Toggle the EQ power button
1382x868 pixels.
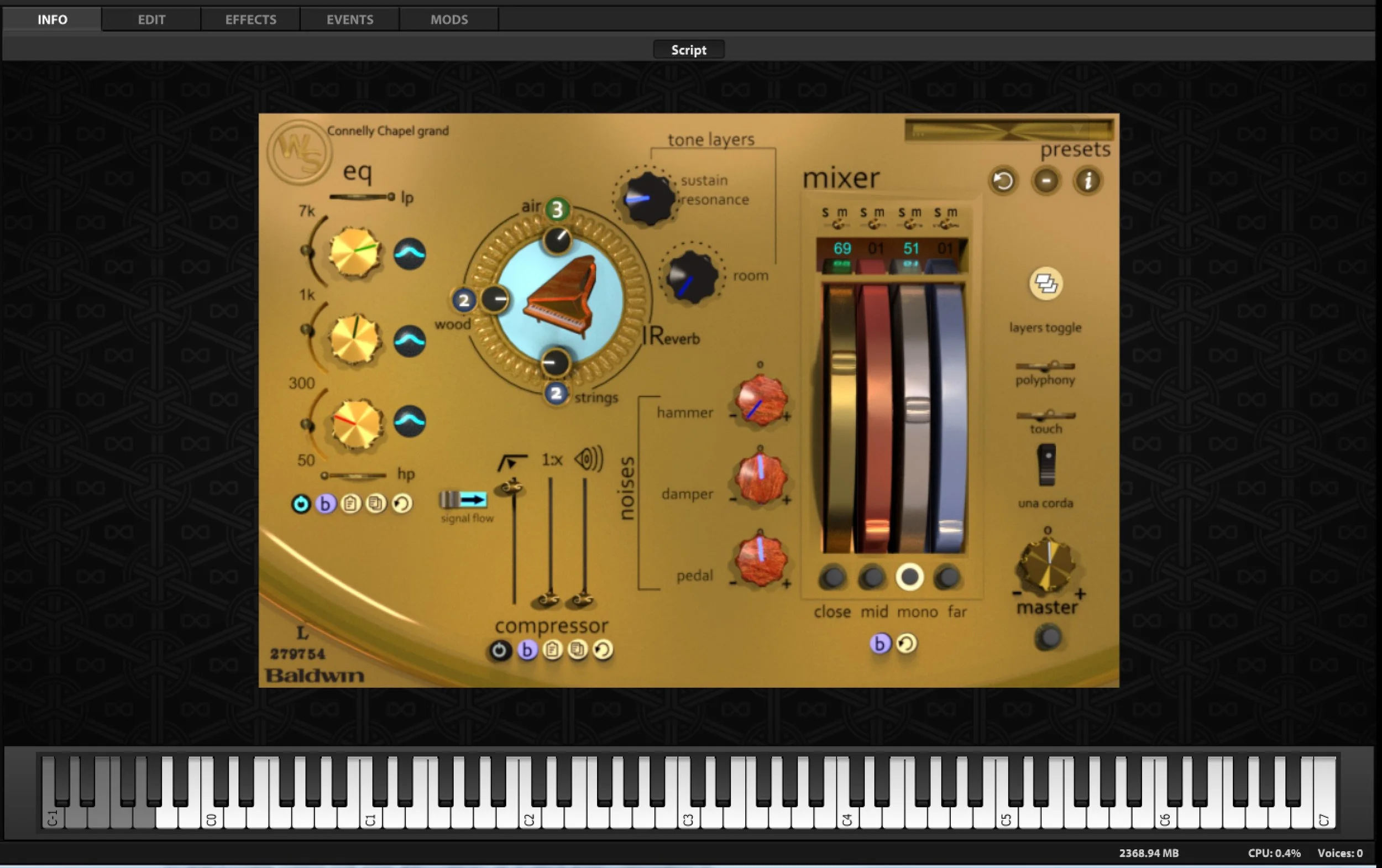click(x=300, y=504)
